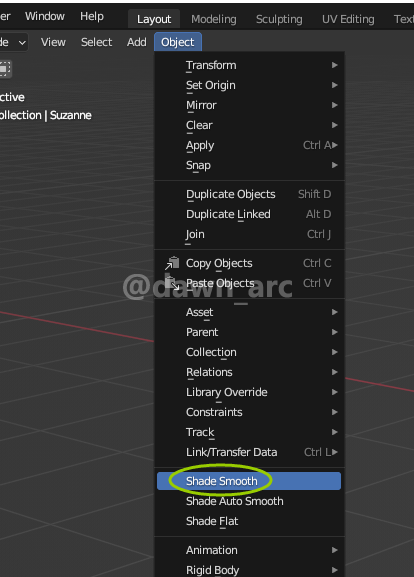Switch to the Modeling workspace tab
This screenshot has width=414, height=577.
click(214, 19)
